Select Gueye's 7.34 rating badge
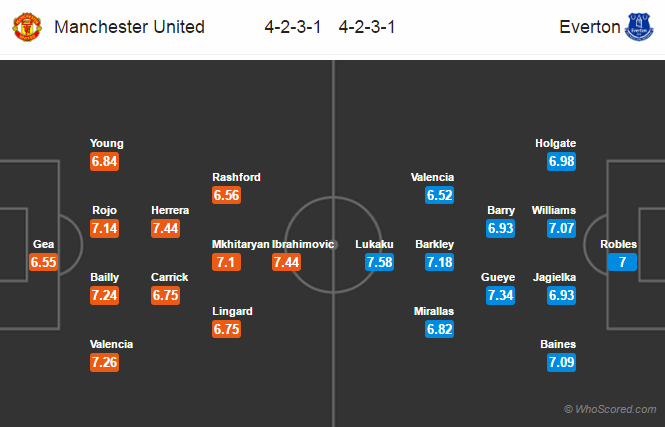The width and height of the screenshot is (665, 427). pos(500,295)
